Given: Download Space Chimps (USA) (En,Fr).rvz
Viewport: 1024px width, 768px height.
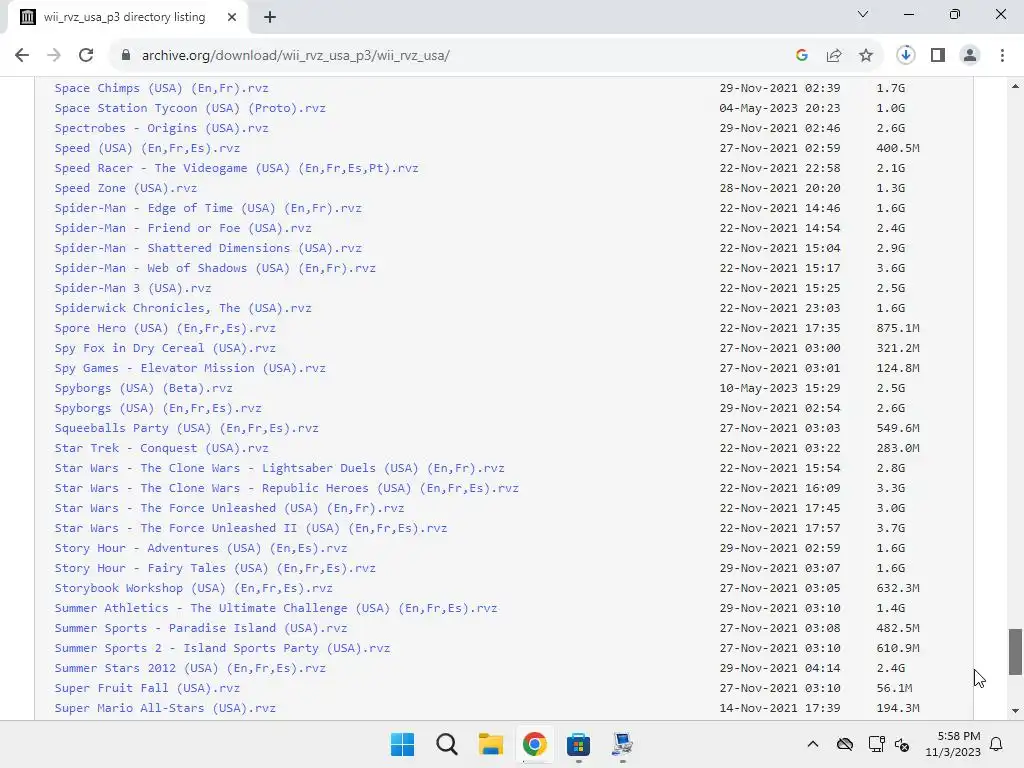Looking at the screenshot, I should 161,88.
